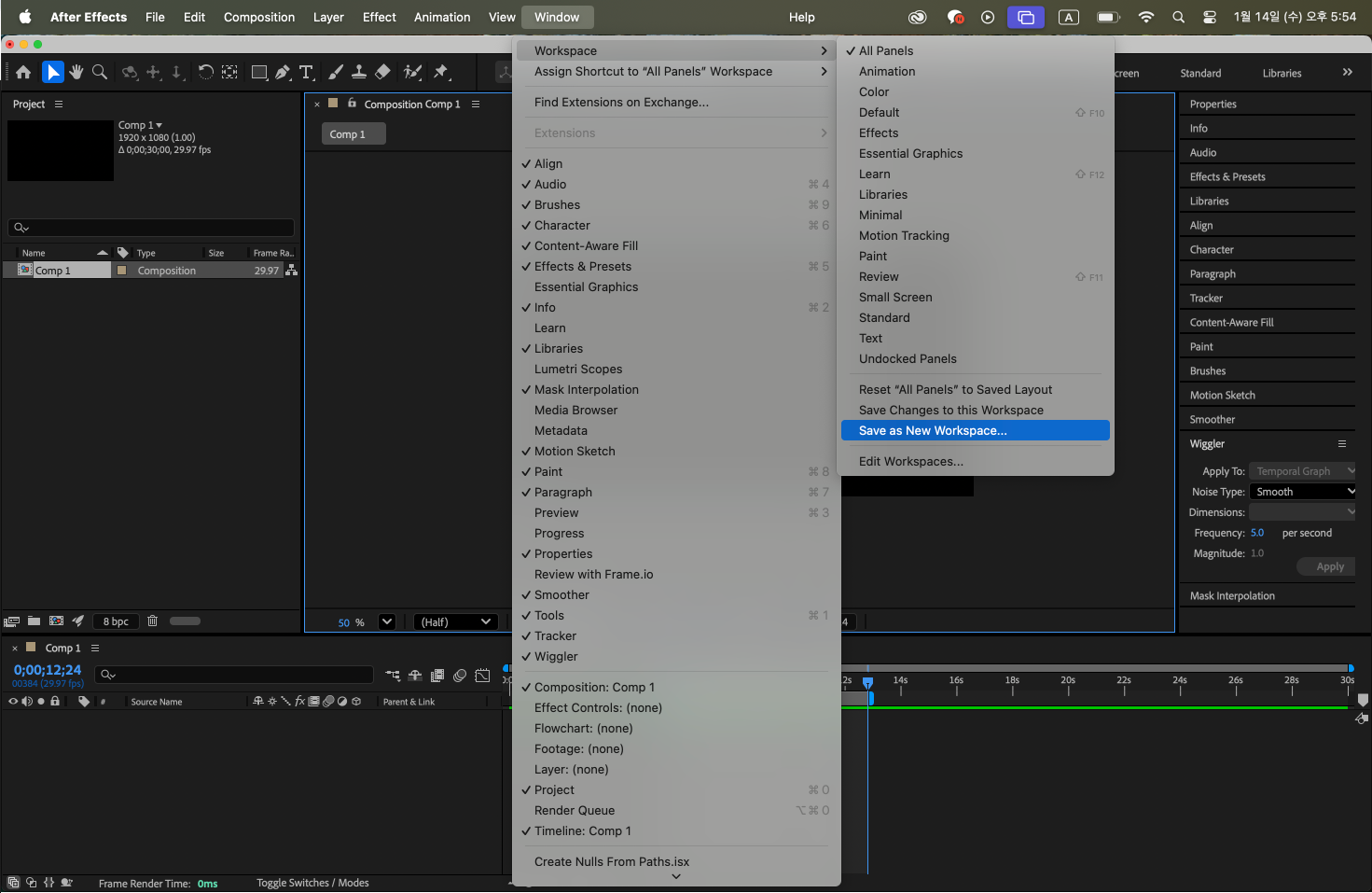Select the Selection (arrow) tool
1372x893 pixels.
click(x=53, y=72)
